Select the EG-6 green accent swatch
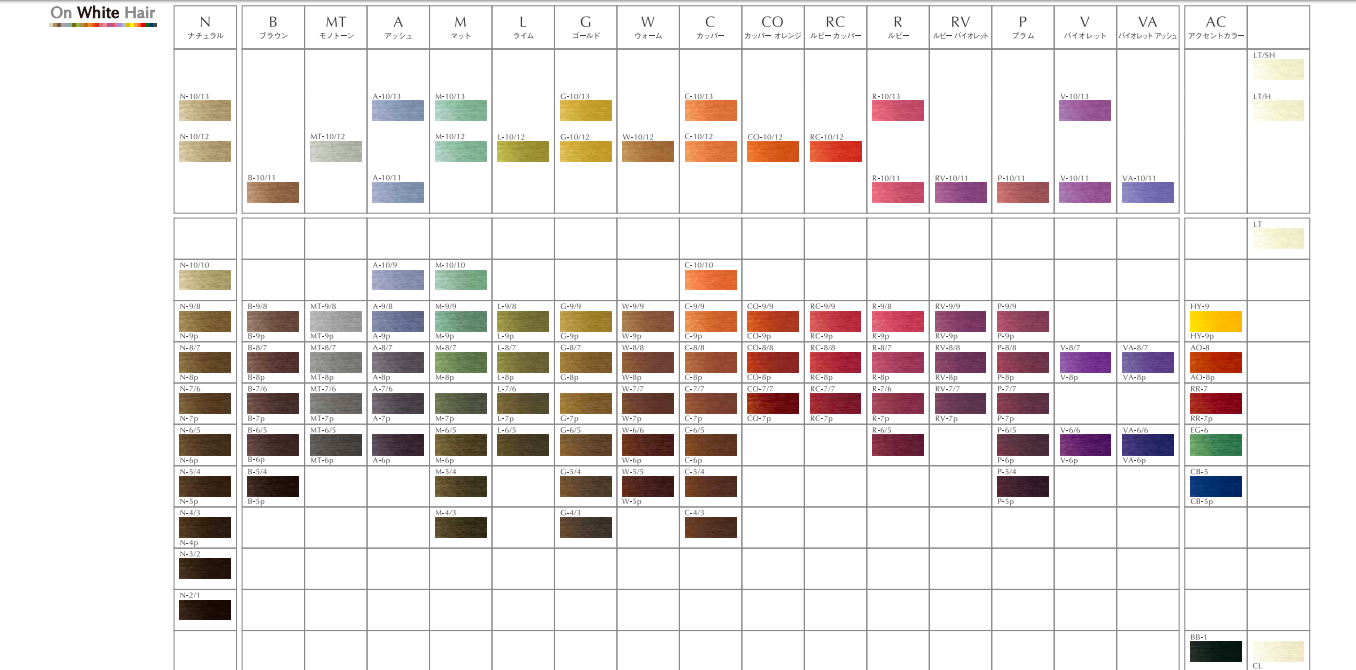Viewport: 1356px width, 670px height. [x=1215, y=444]
